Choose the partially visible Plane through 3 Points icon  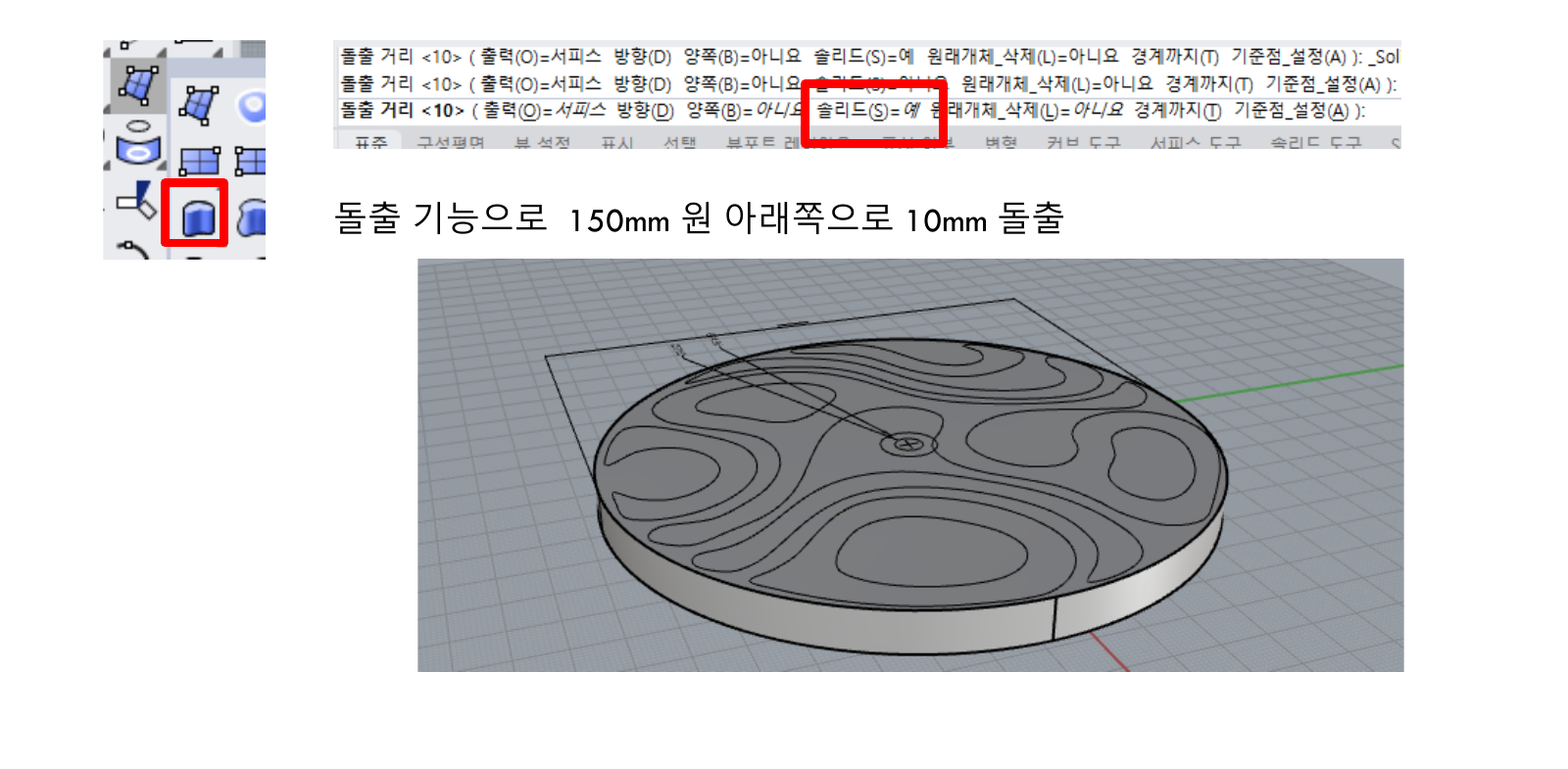coord(251,161)
